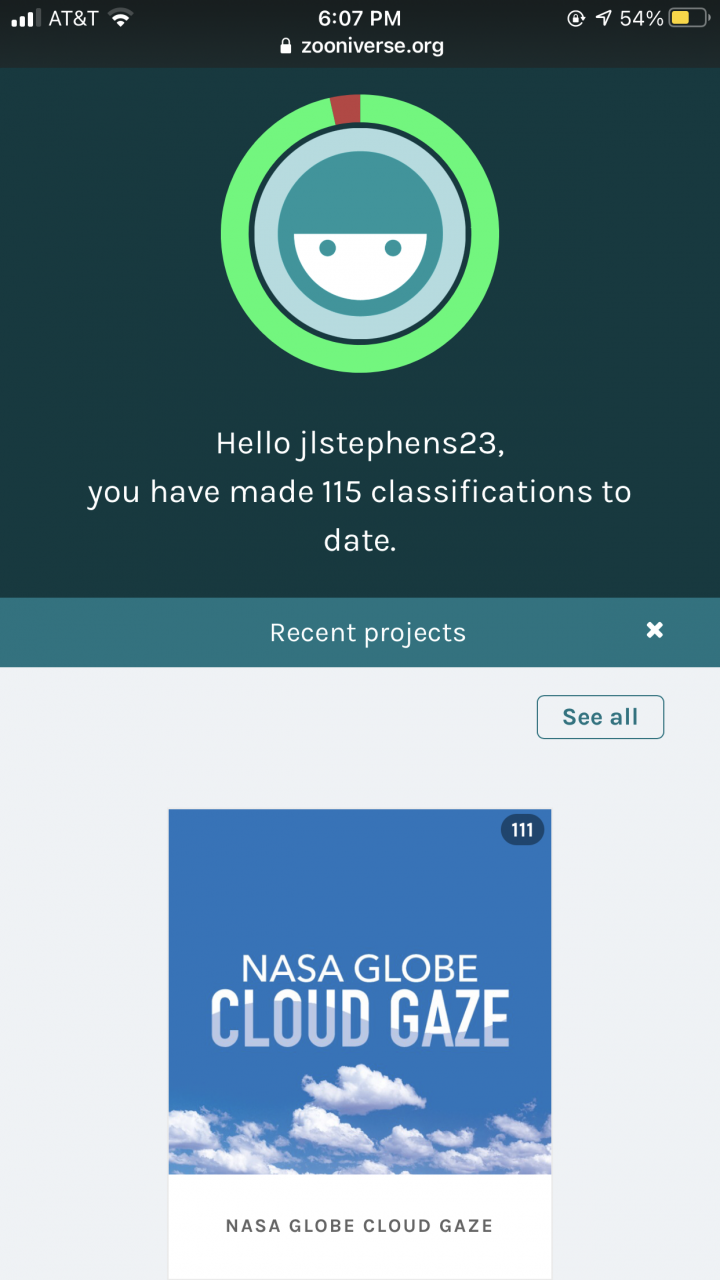Tap the cellular signal bars icon
This screenshot has width=720, height=1280.
point(26,18)
